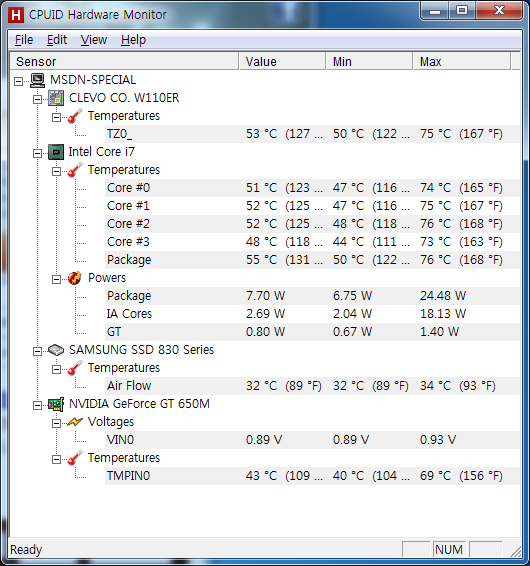
Task: Click the MSDN-SPECIAL computer icon
Action: [x=37, y=80]
